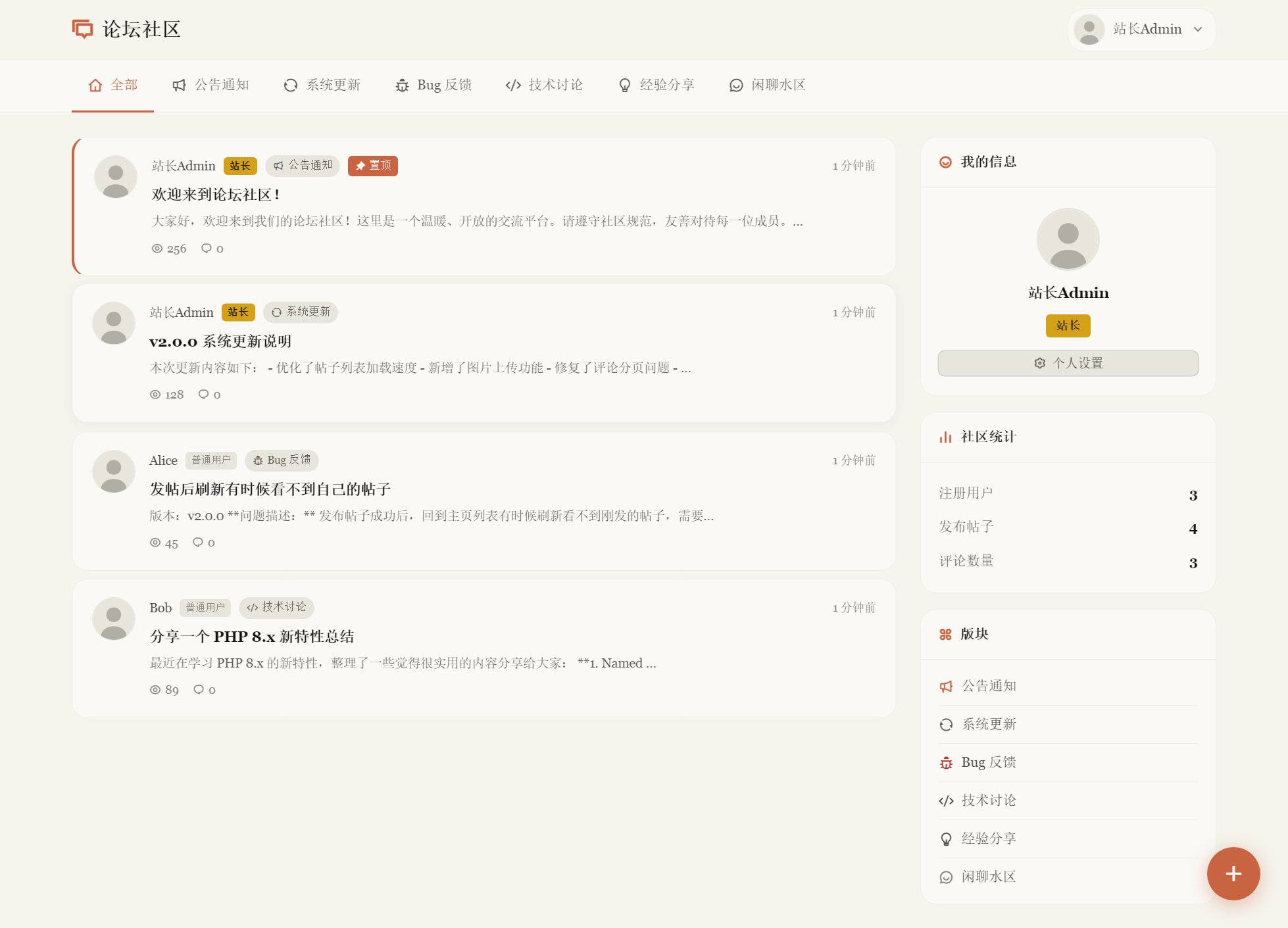Click the 公告通知 tag on welcome post
Screen dimensions: 1288x928
[303, 165]
